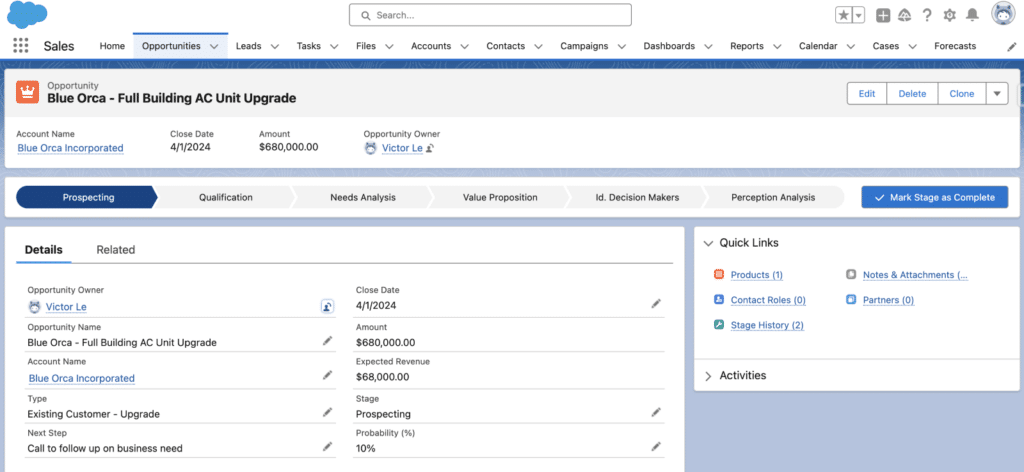Image resolution: width=1024 pixels, height=472 pixels.
Task: Click the Edit button
Action: 867,93
